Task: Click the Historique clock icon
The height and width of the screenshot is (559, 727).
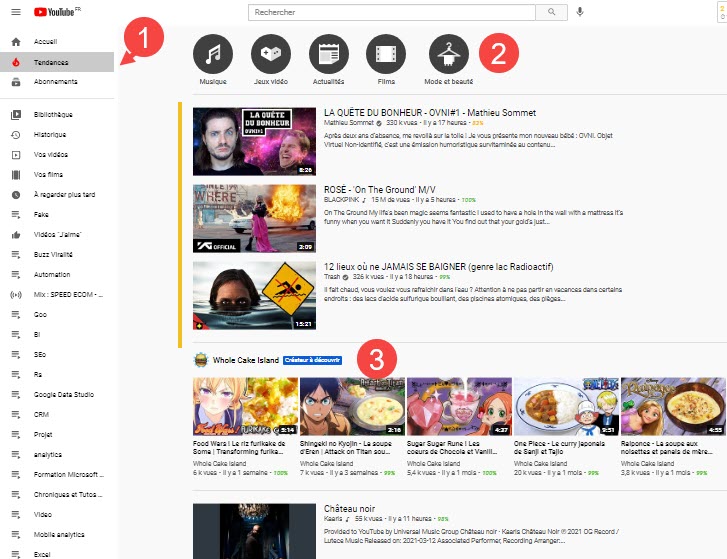Action: click(x=16, y=134)
